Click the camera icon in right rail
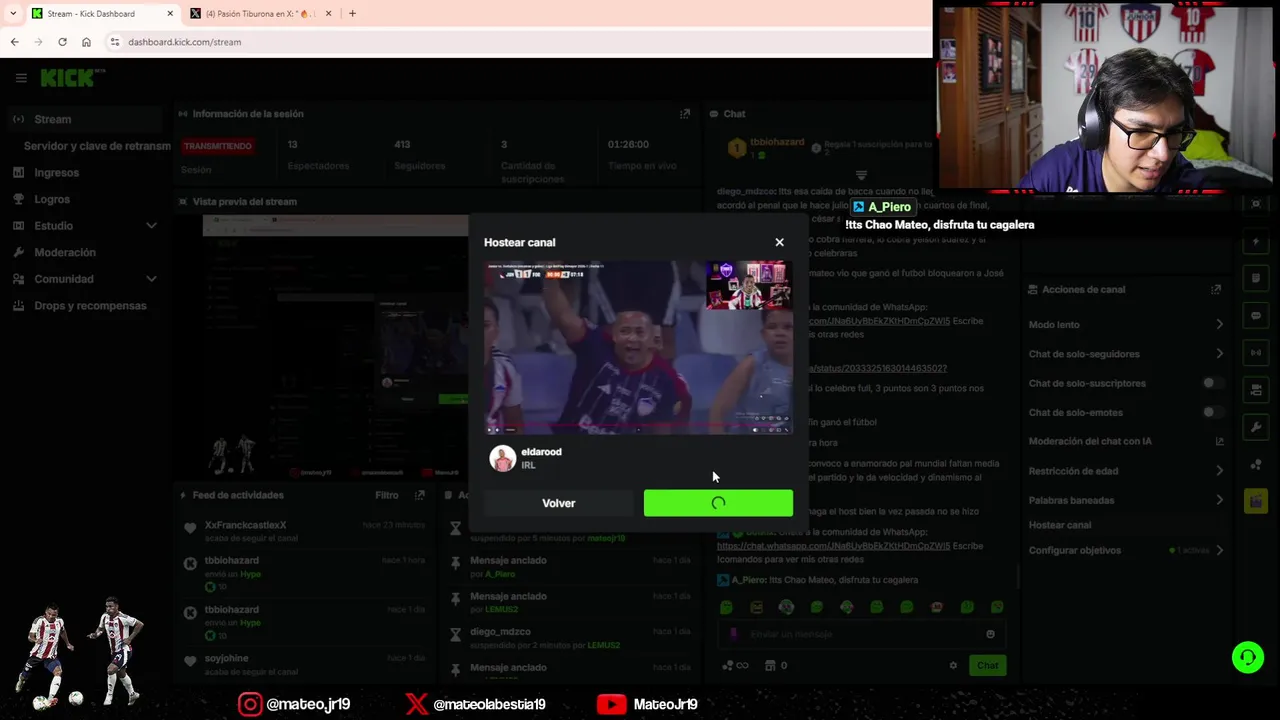 (x=1256, y=389)
